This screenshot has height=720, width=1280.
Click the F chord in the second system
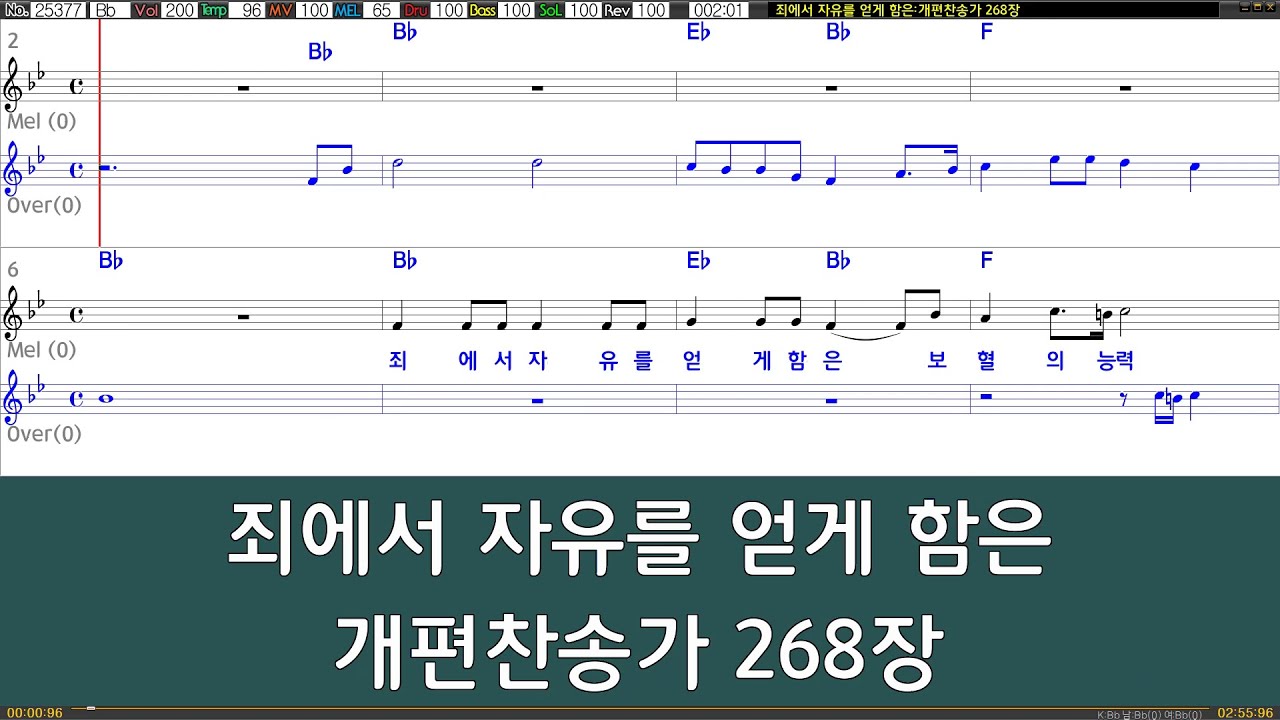(x=986, y=261)
